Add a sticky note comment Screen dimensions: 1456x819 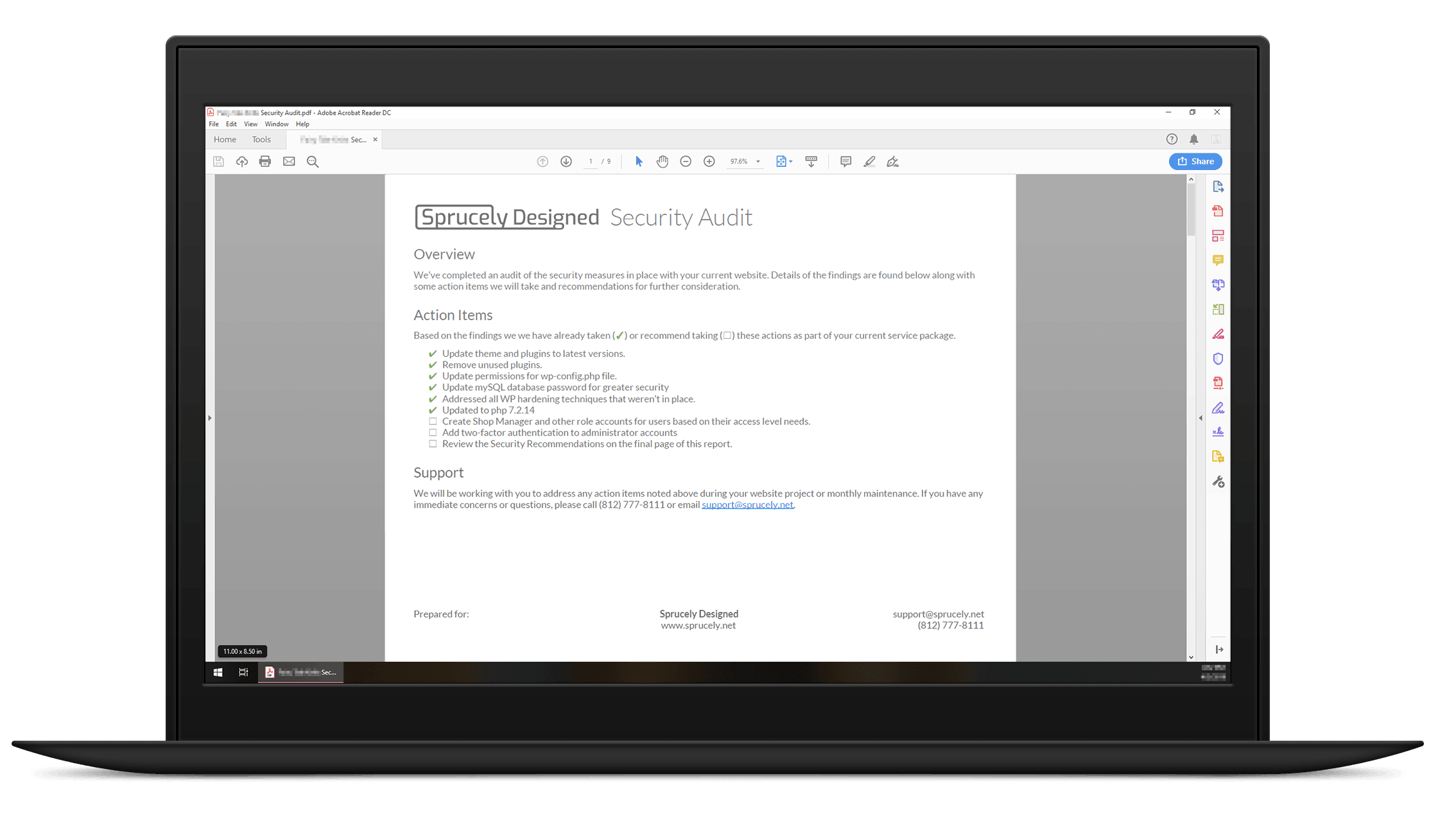tap(846, 162)
